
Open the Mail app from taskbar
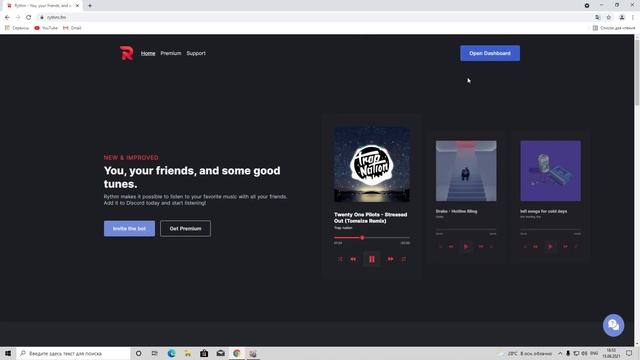click(220, 353)
